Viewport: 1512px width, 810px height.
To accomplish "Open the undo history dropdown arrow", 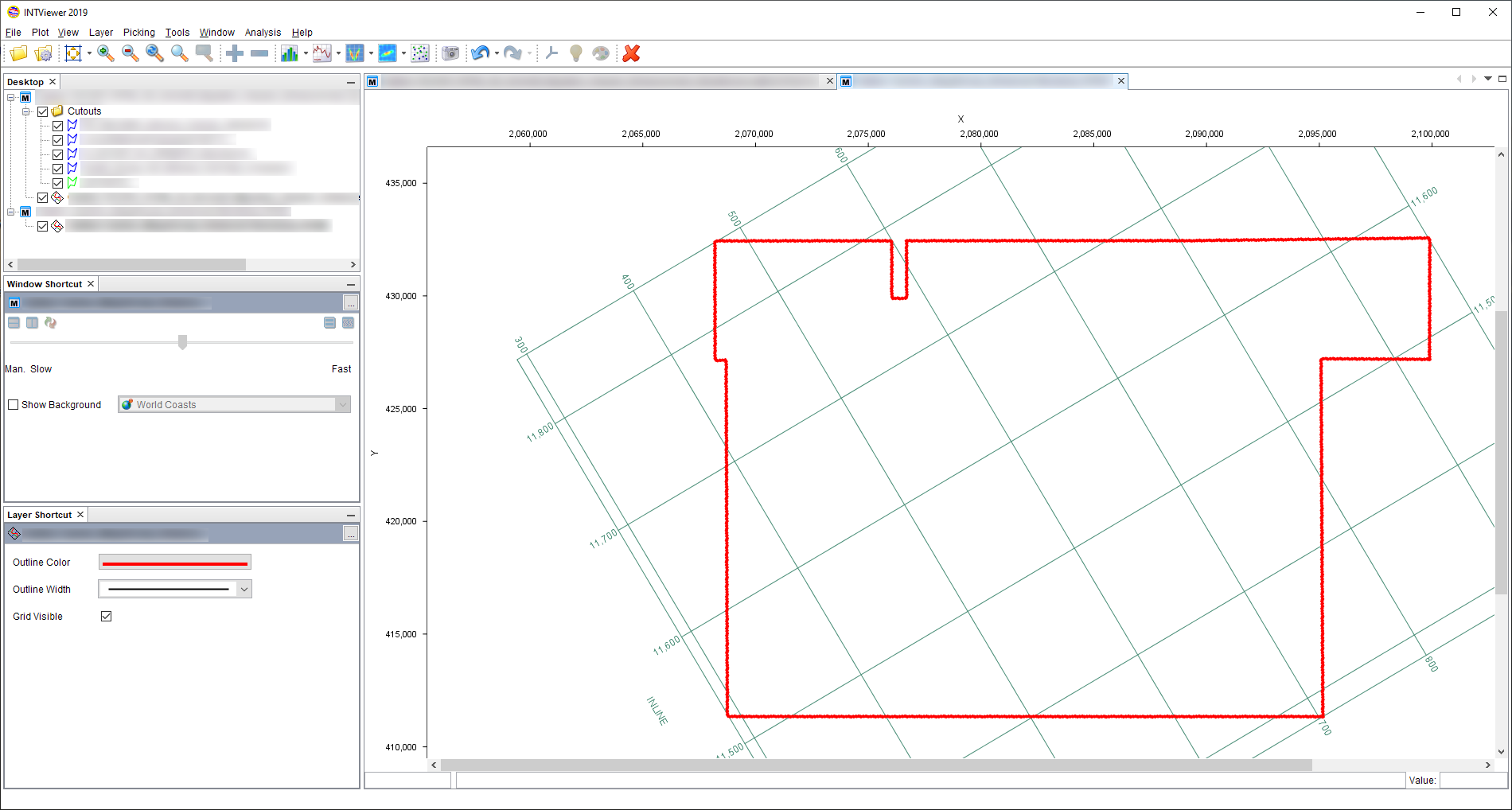I will tap(497, 53).
